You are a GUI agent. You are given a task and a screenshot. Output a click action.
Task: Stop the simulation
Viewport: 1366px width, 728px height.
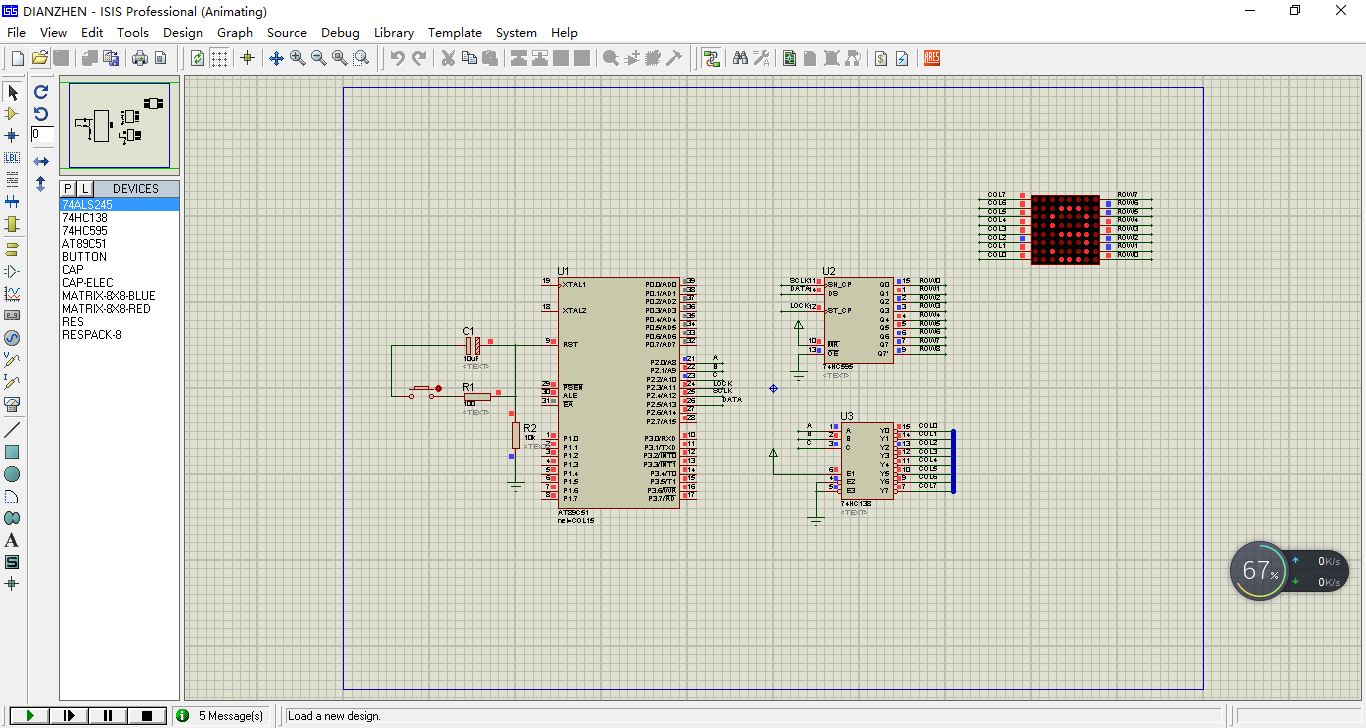tap(147, 715)
